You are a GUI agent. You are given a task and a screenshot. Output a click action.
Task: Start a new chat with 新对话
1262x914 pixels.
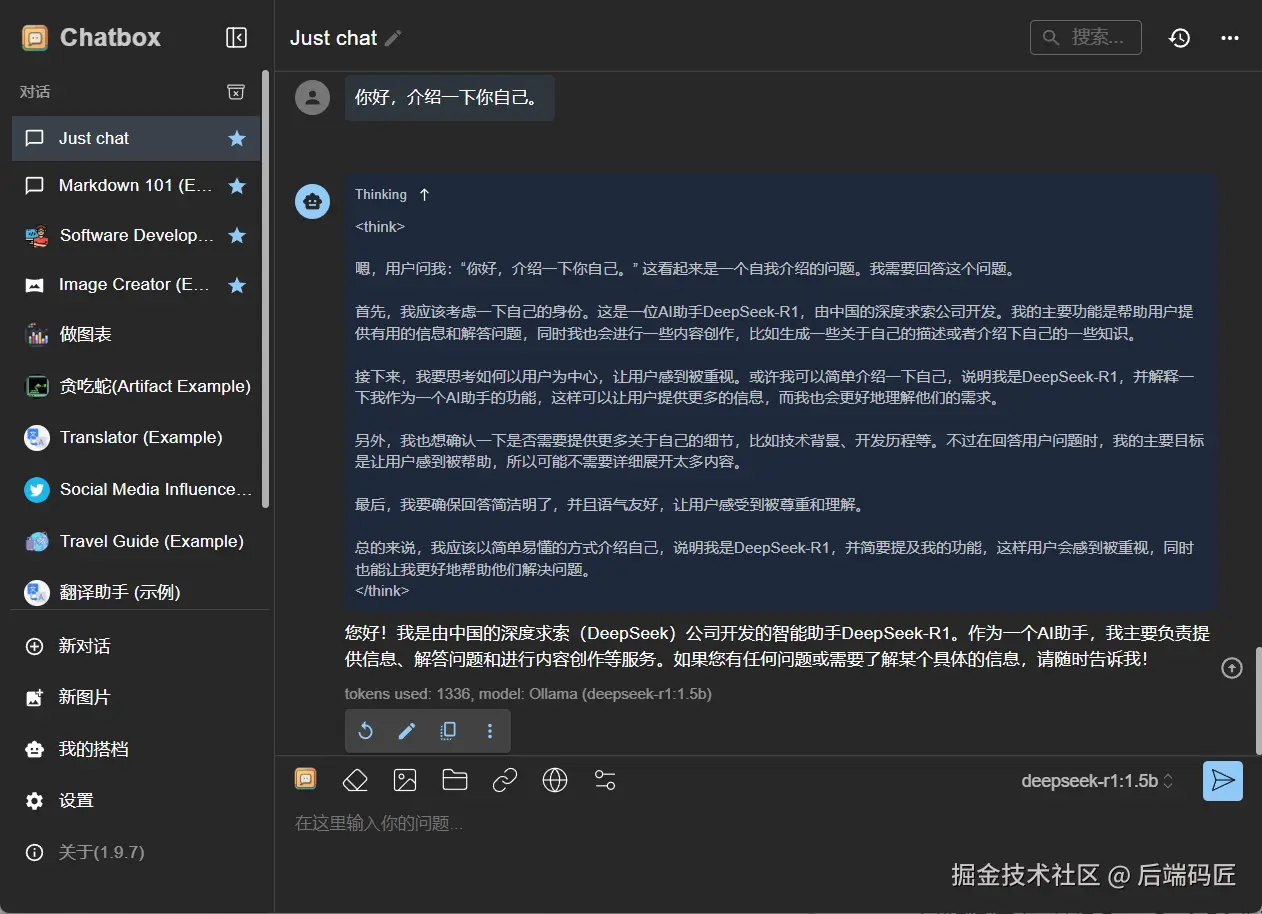[x=136, y=646]
